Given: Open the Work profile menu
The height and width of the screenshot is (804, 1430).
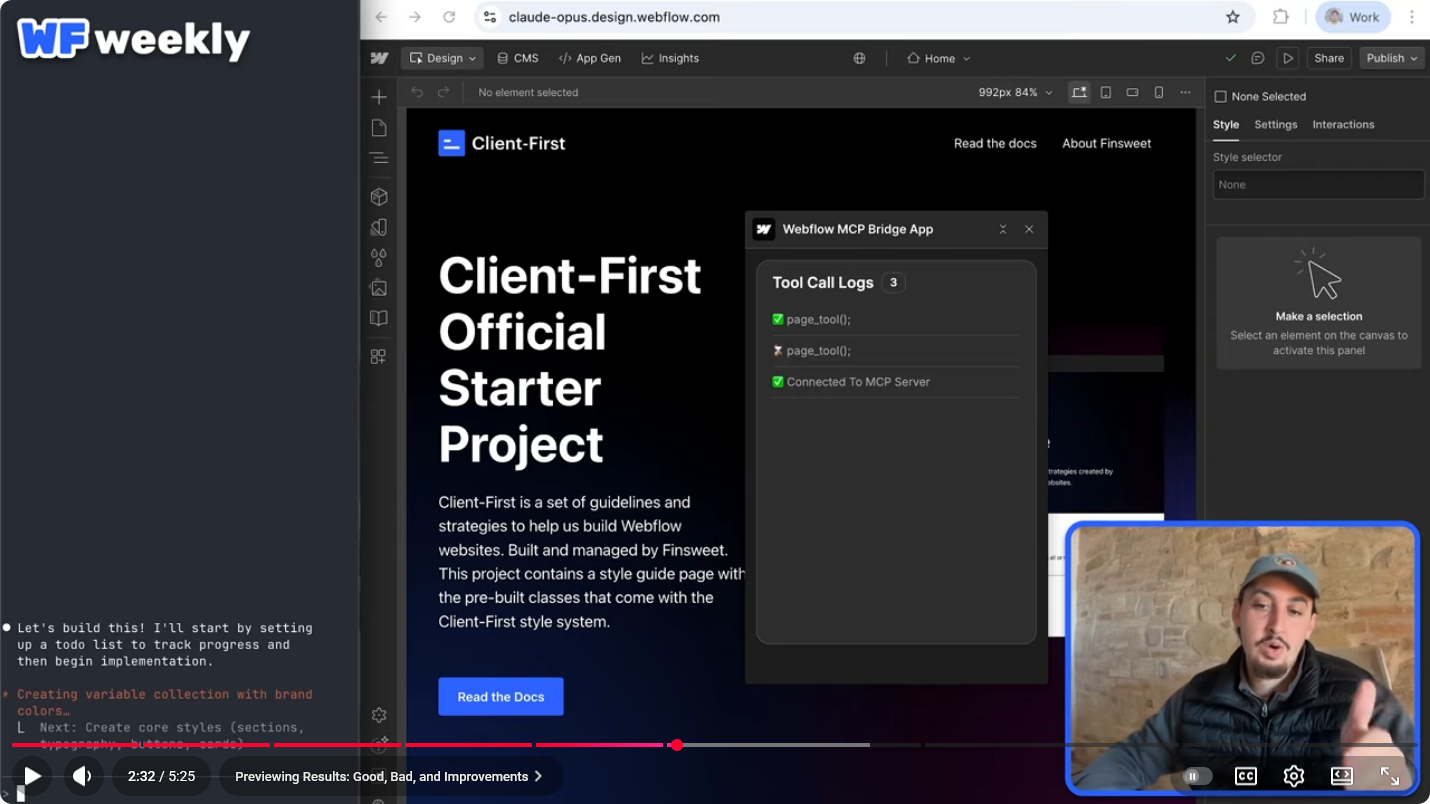Looking at the screenshot, I should 1352,17.
